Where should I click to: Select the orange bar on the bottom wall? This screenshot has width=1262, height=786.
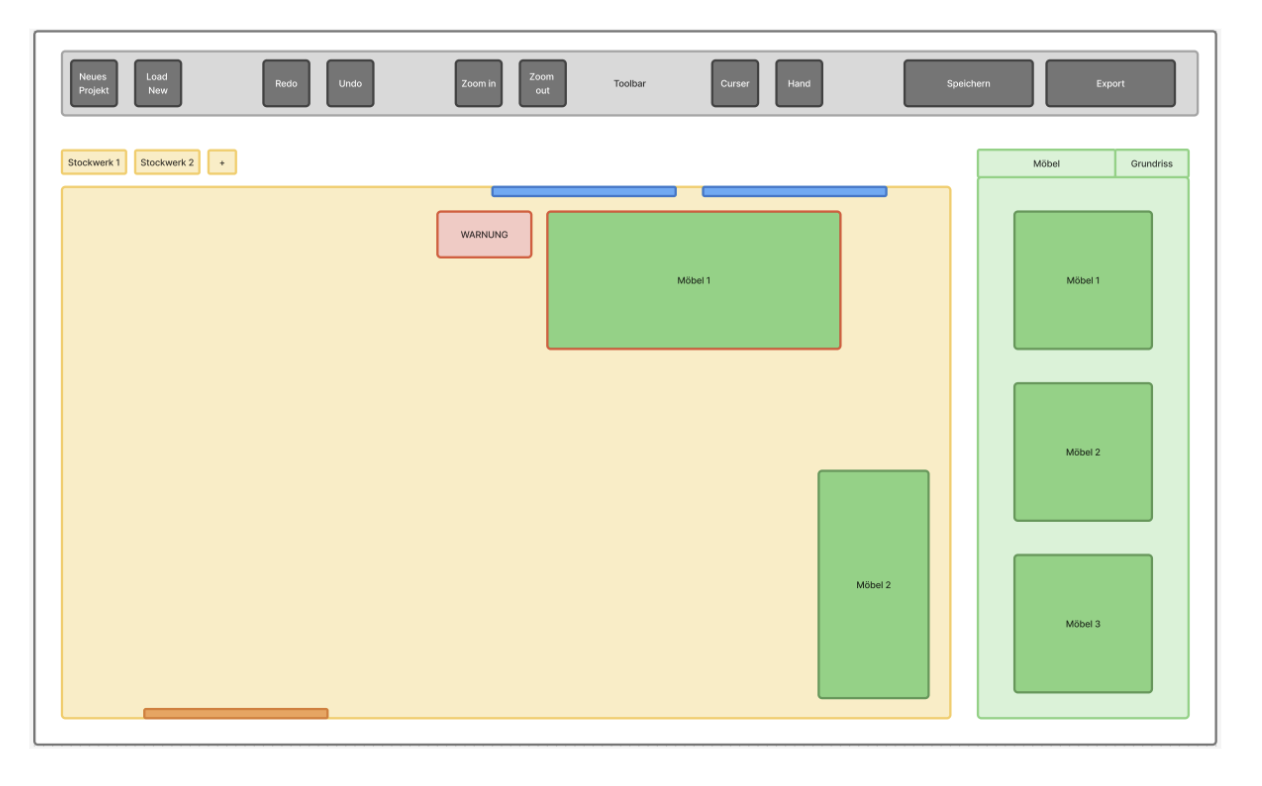[236, 713]
